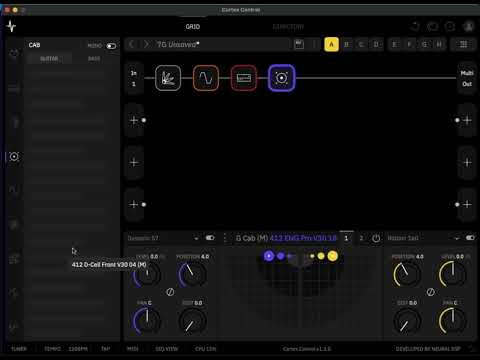Screen dimensions: 480x360
Task: Click the fourth-row left plus icon
Action: (134, 204)
